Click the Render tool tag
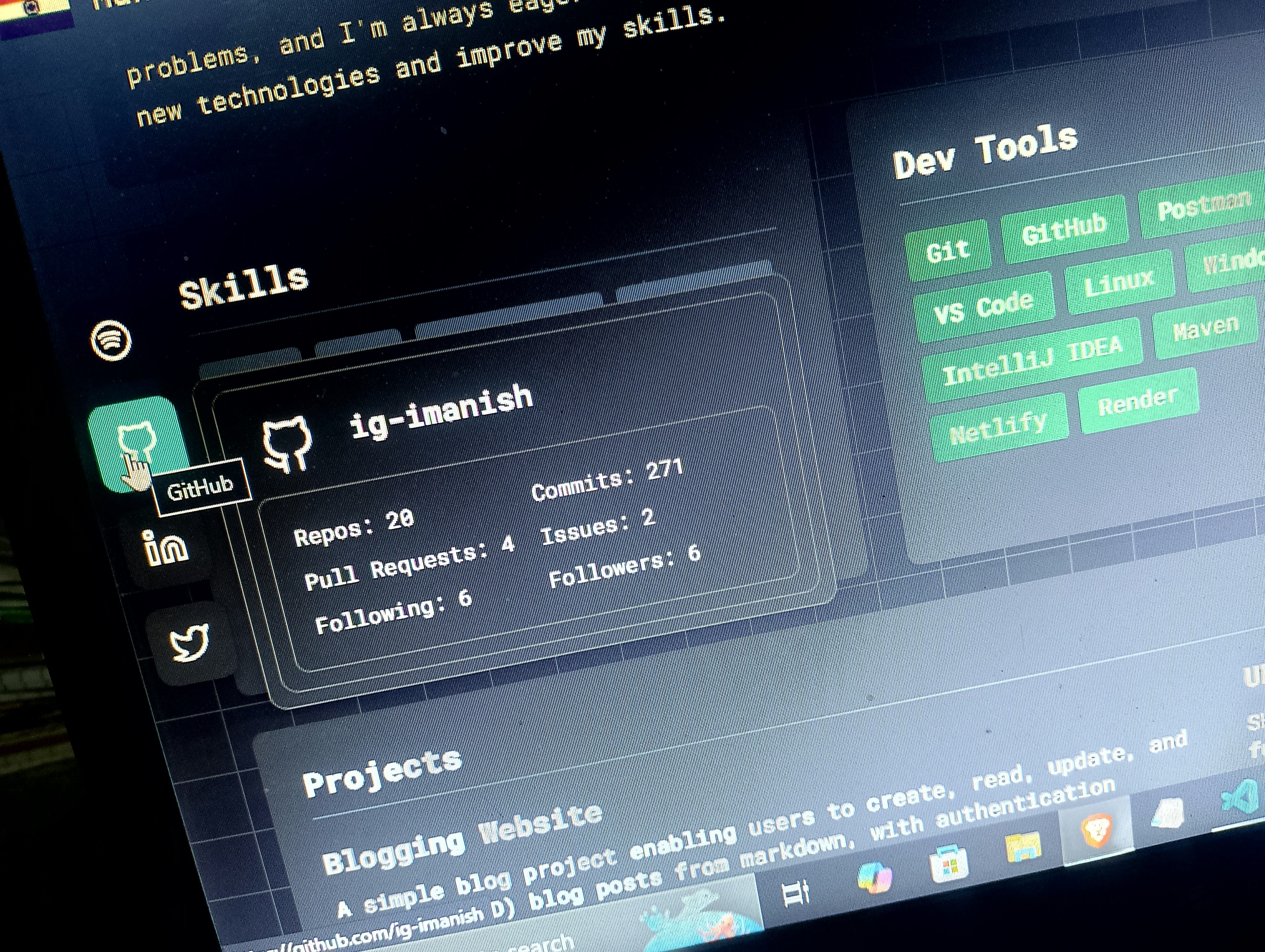The width and height of the screenshot is (1265, 952). (1138, 402)
